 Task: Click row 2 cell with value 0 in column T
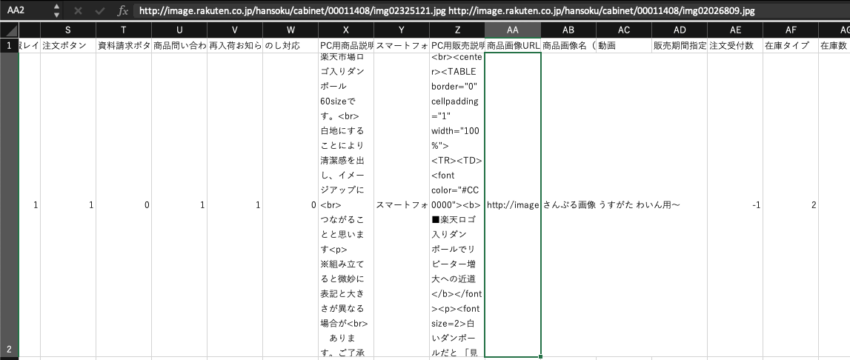(x=124, y=205)
